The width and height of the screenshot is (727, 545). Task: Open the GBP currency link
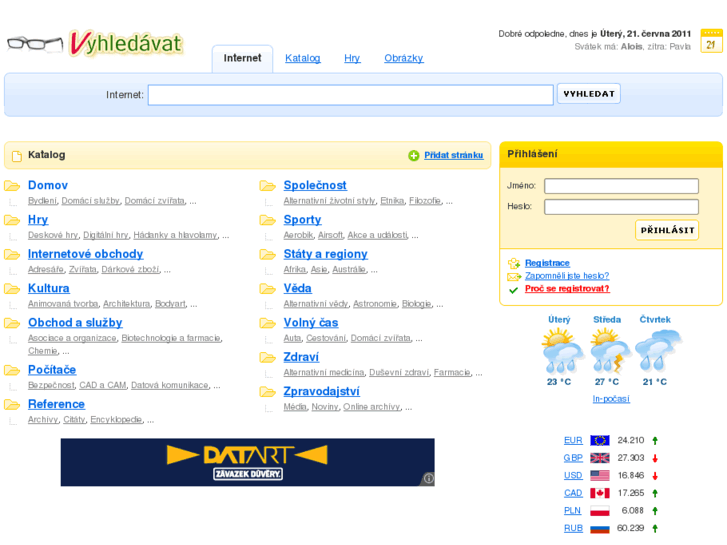pos(573,458)
